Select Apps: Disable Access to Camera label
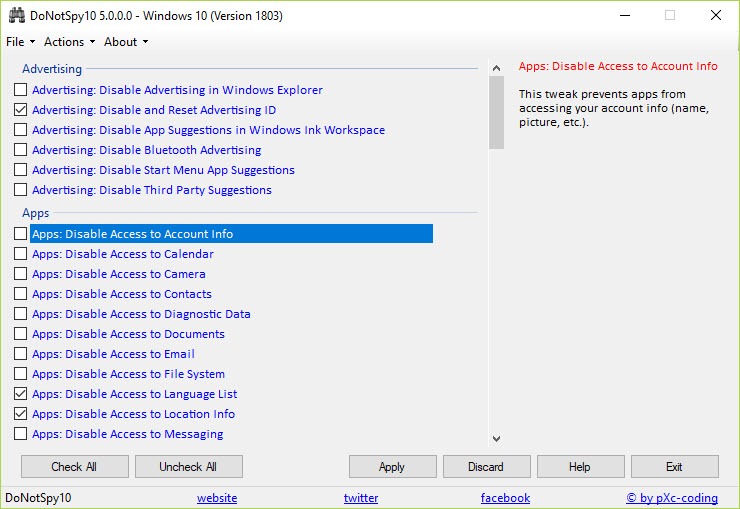This screenshot has width=740, height=509. (119, 274)
